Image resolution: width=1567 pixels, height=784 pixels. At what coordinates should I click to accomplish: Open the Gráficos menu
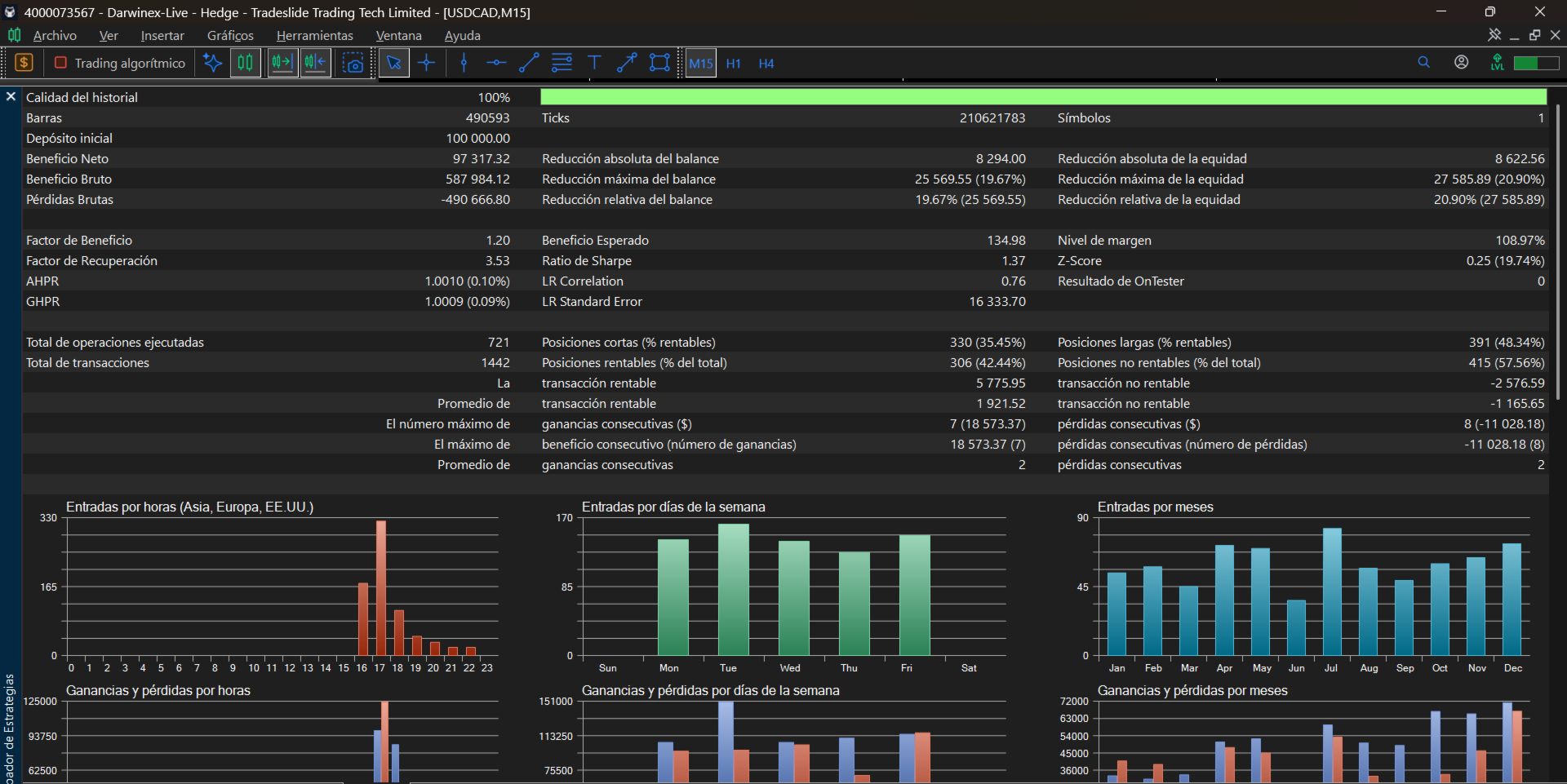coord(230,36)
